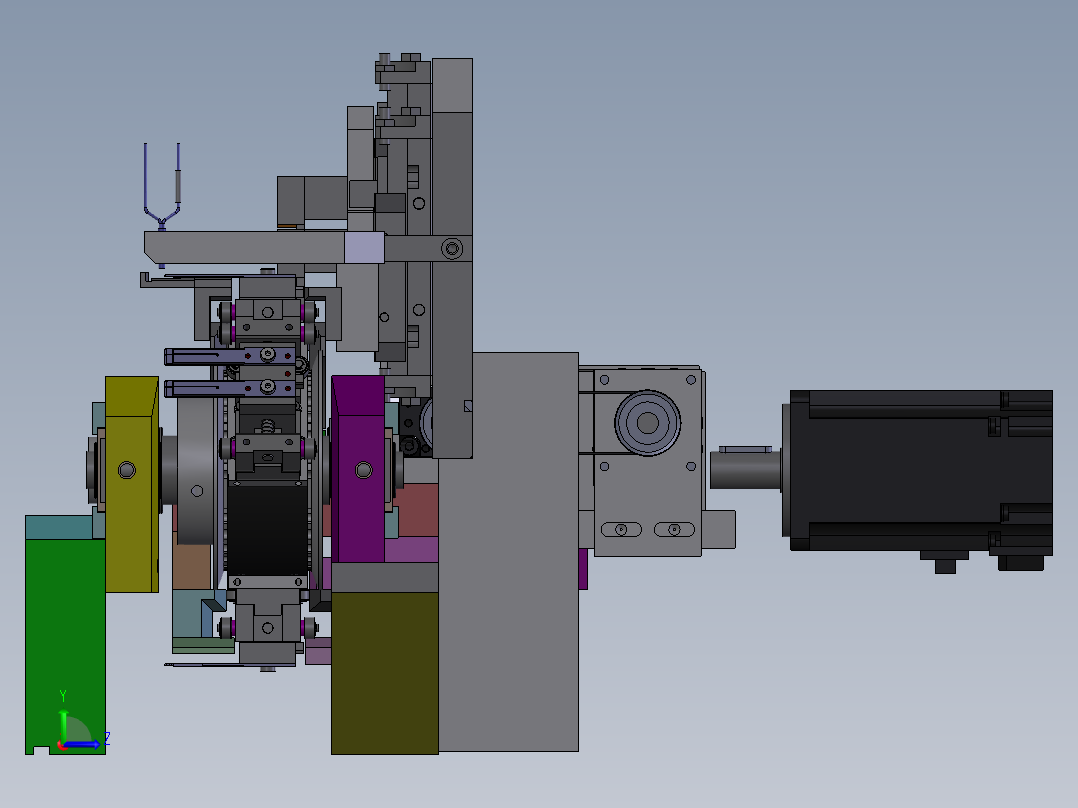Select the large gray vertical base plate

click(x=509, y=552)
